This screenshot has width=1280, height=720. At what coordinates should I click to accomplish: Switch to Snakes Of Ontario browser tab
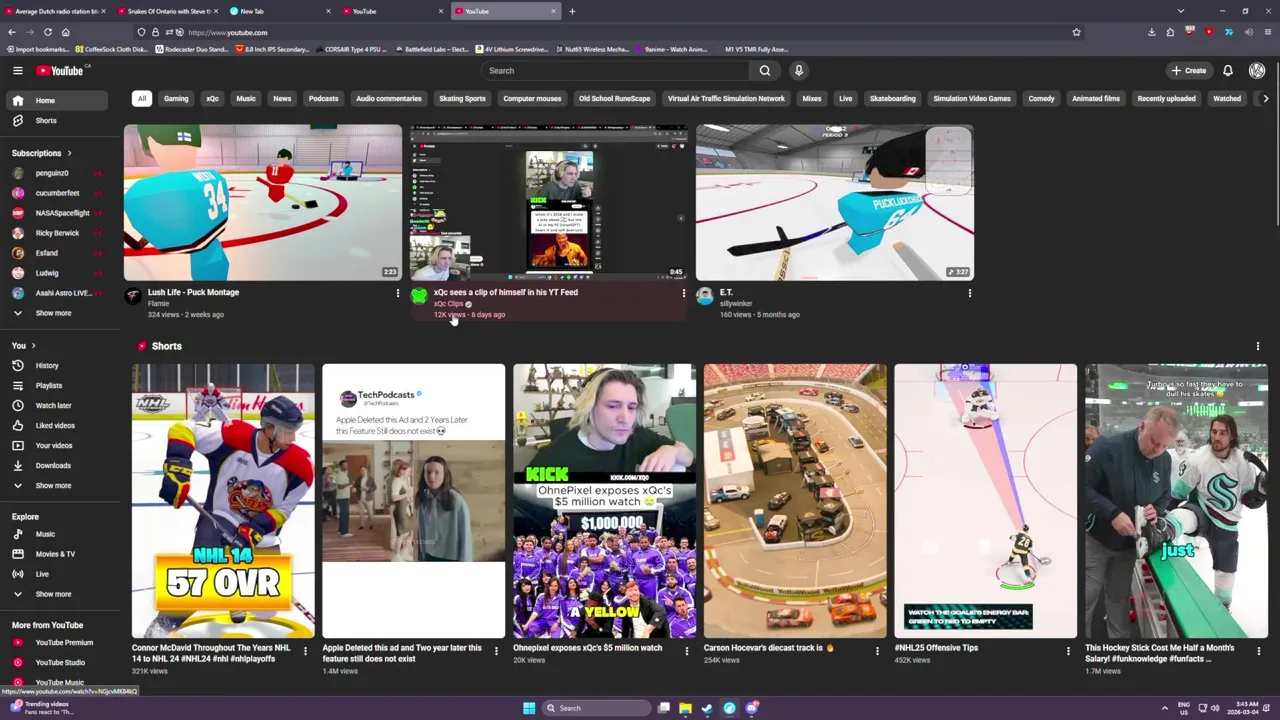166,11
